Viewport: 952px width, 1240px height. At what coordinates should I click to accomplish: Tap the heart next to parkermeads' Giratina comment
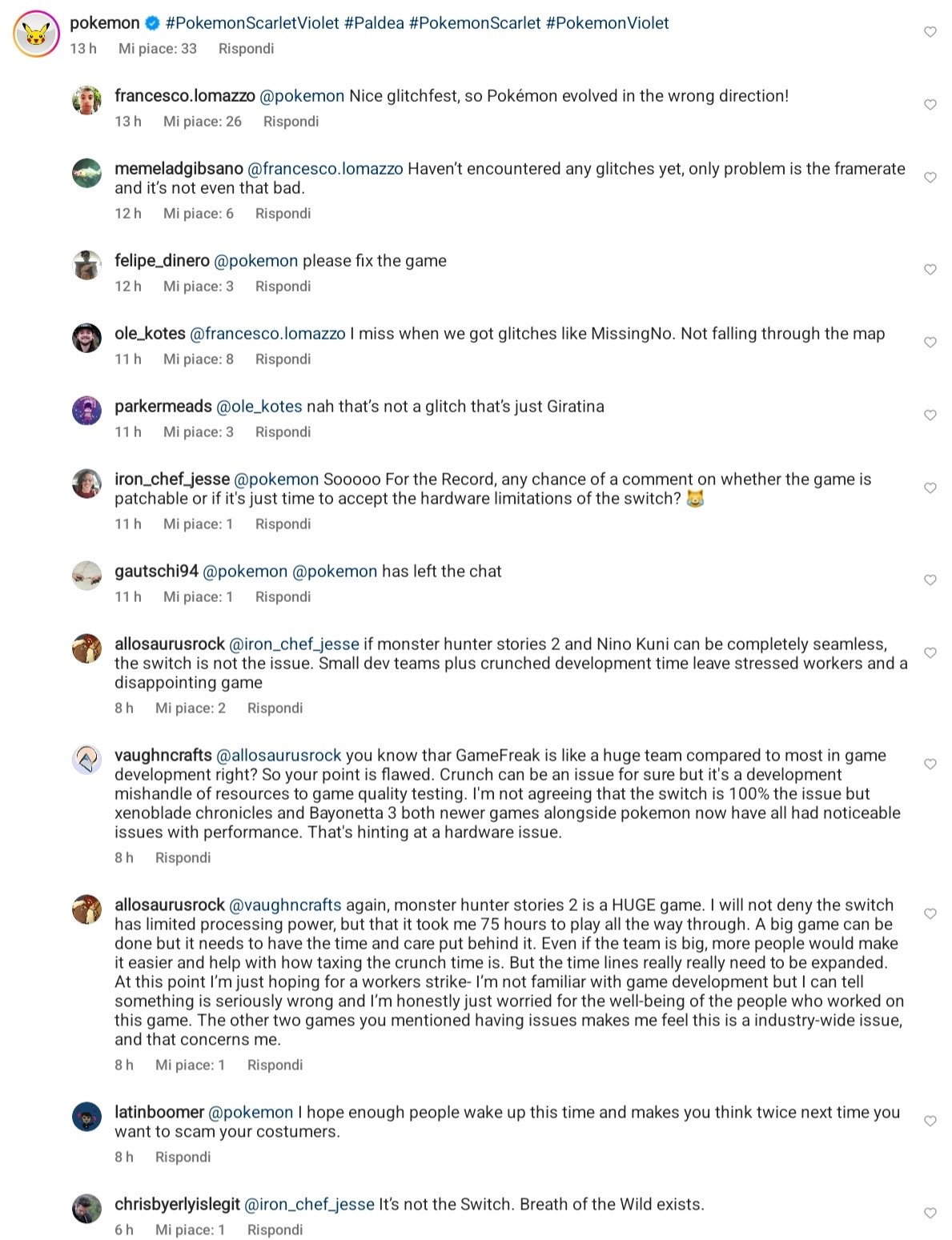click(930, 415)
